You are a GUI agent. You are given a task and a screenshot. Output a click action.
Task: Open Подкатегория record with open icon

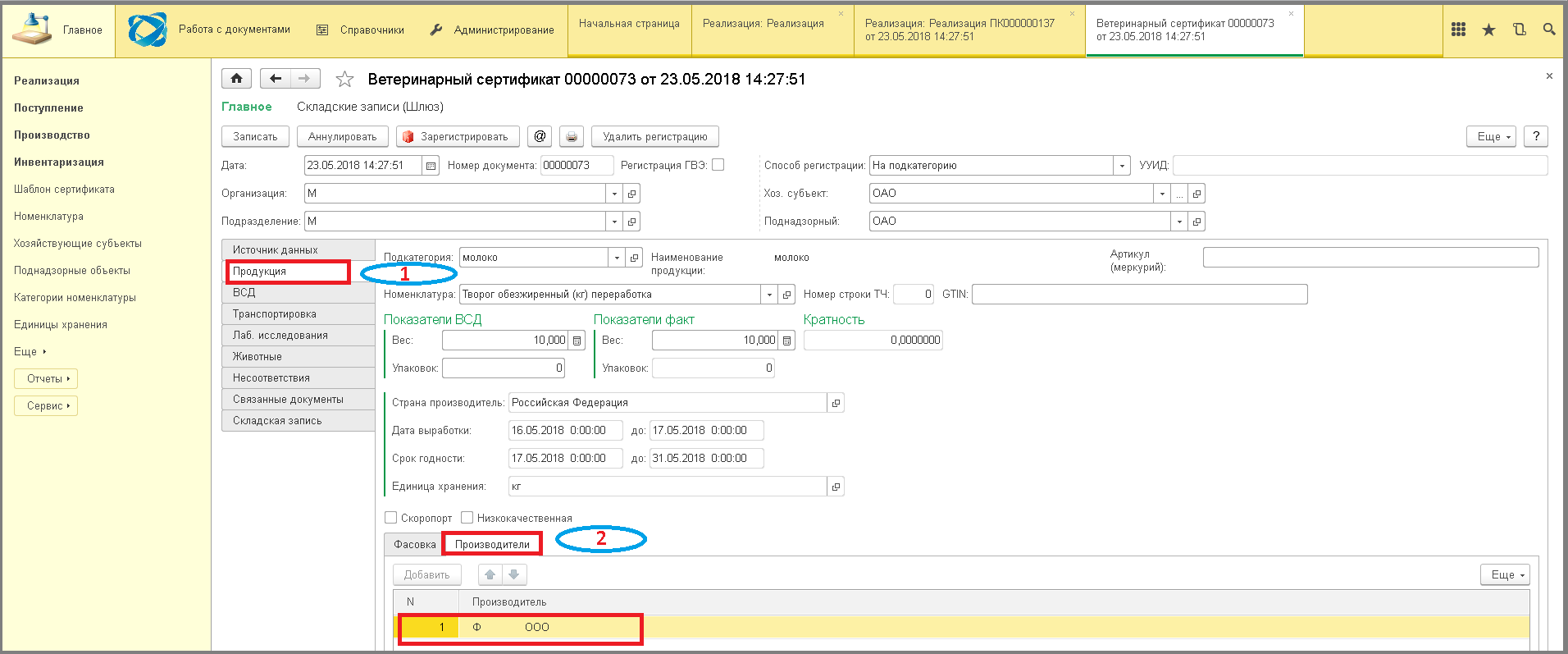634,258
